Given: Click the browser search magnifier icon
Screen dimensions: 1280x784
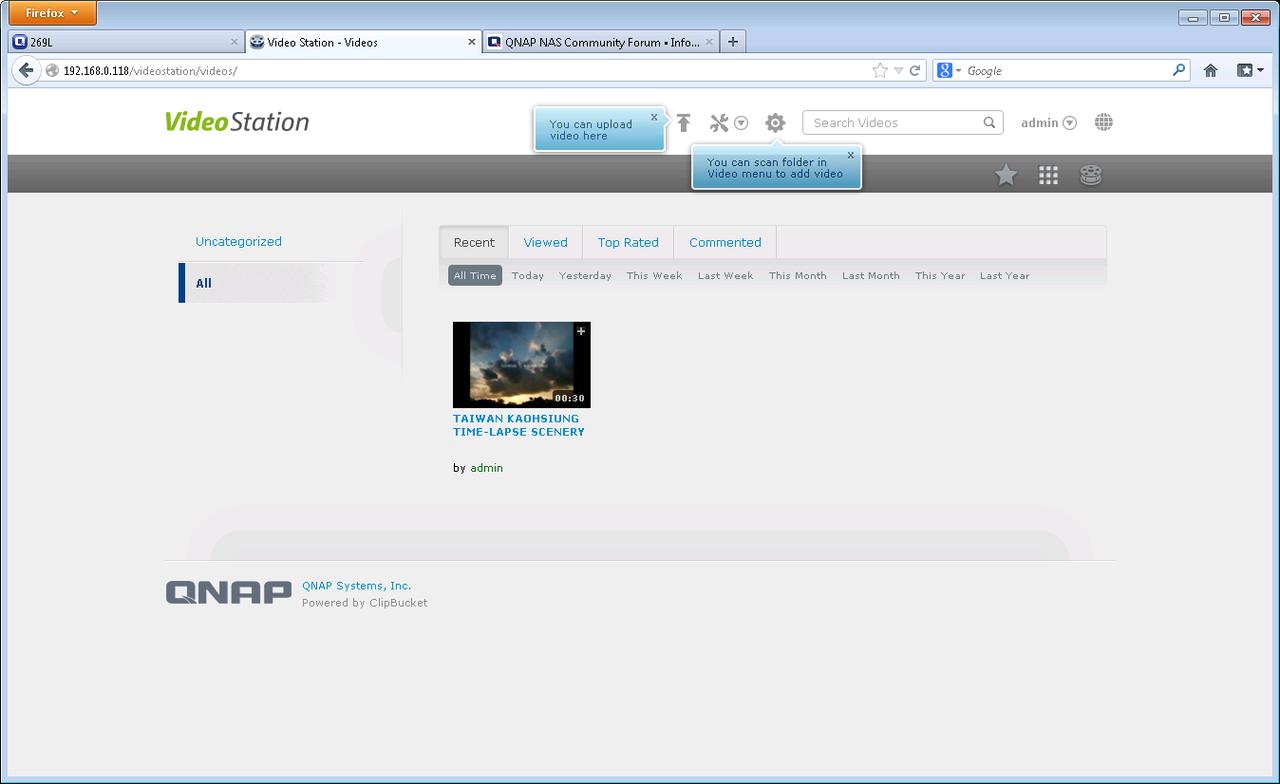Looking at the screenshot, I should click(x=1179, y=70).
